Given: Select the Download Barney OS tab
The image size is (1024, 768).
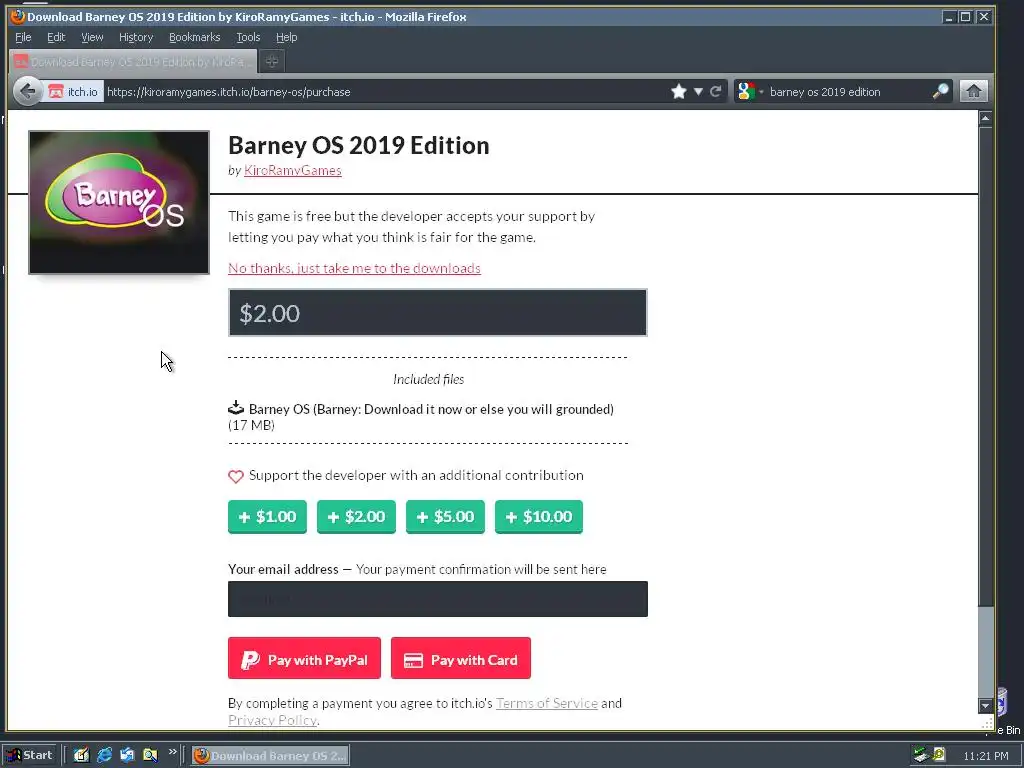Looking at the screenshot, I should point(133,61).
